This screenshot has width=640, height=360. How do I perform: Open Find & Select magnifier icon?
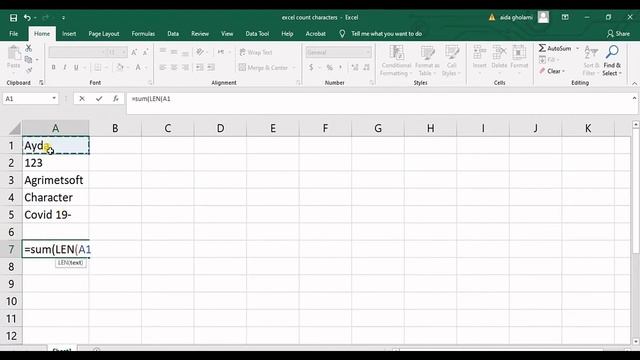[612, 52]
